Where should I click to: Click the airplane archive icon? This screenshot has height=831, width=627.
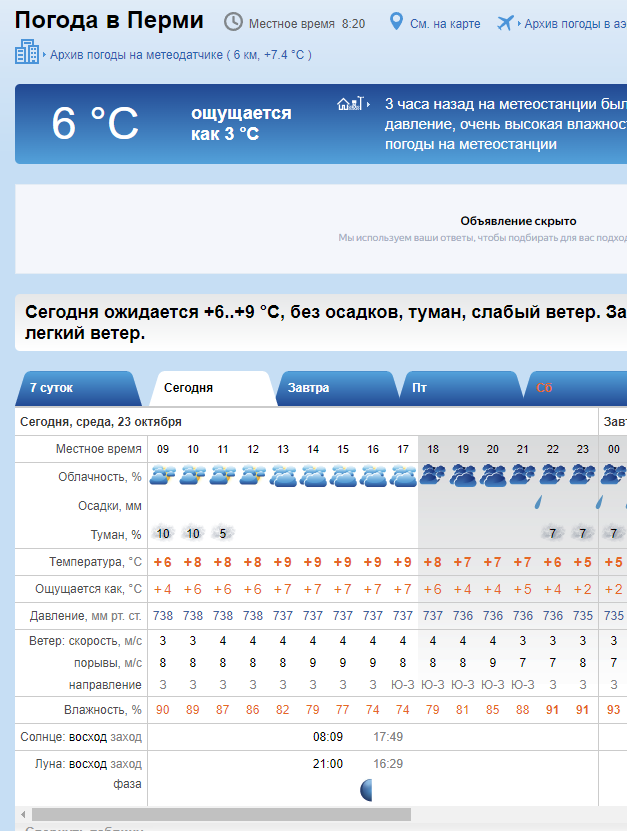pyautogui.click(x=505, y=23)
